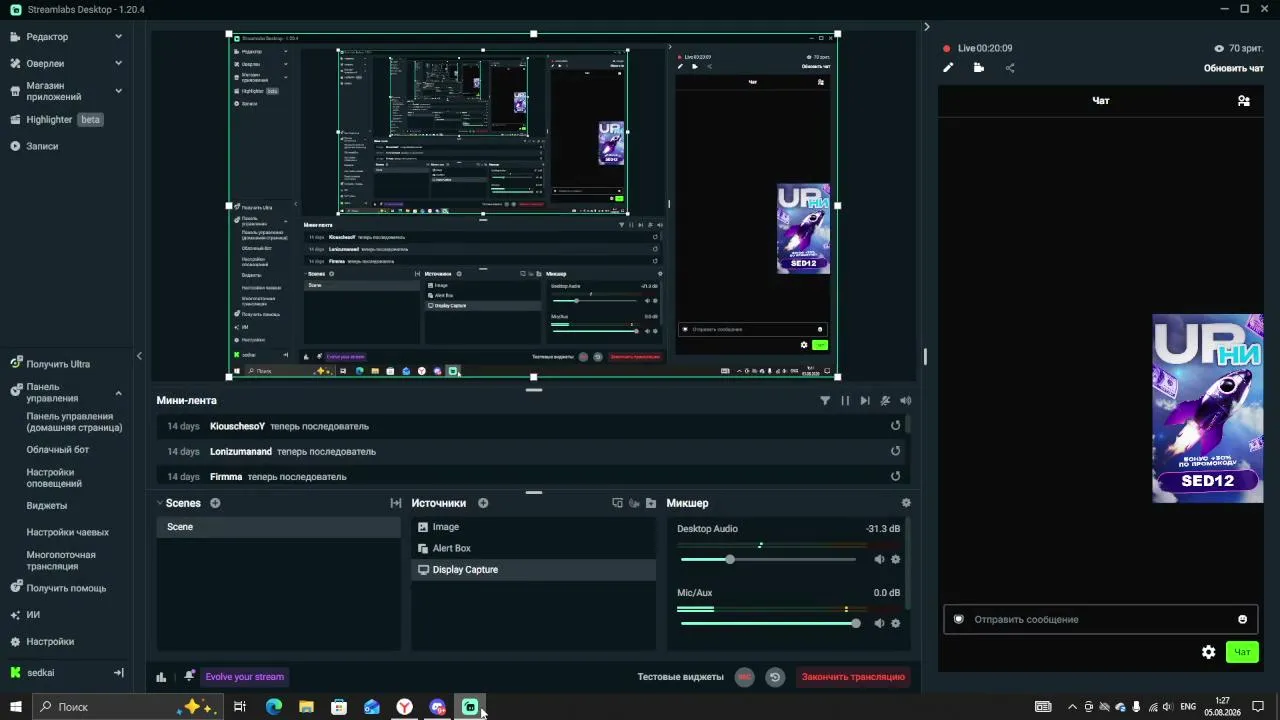Open notifications bell in footer
The image size is (1280, 720).
click(x=189, y=677)
